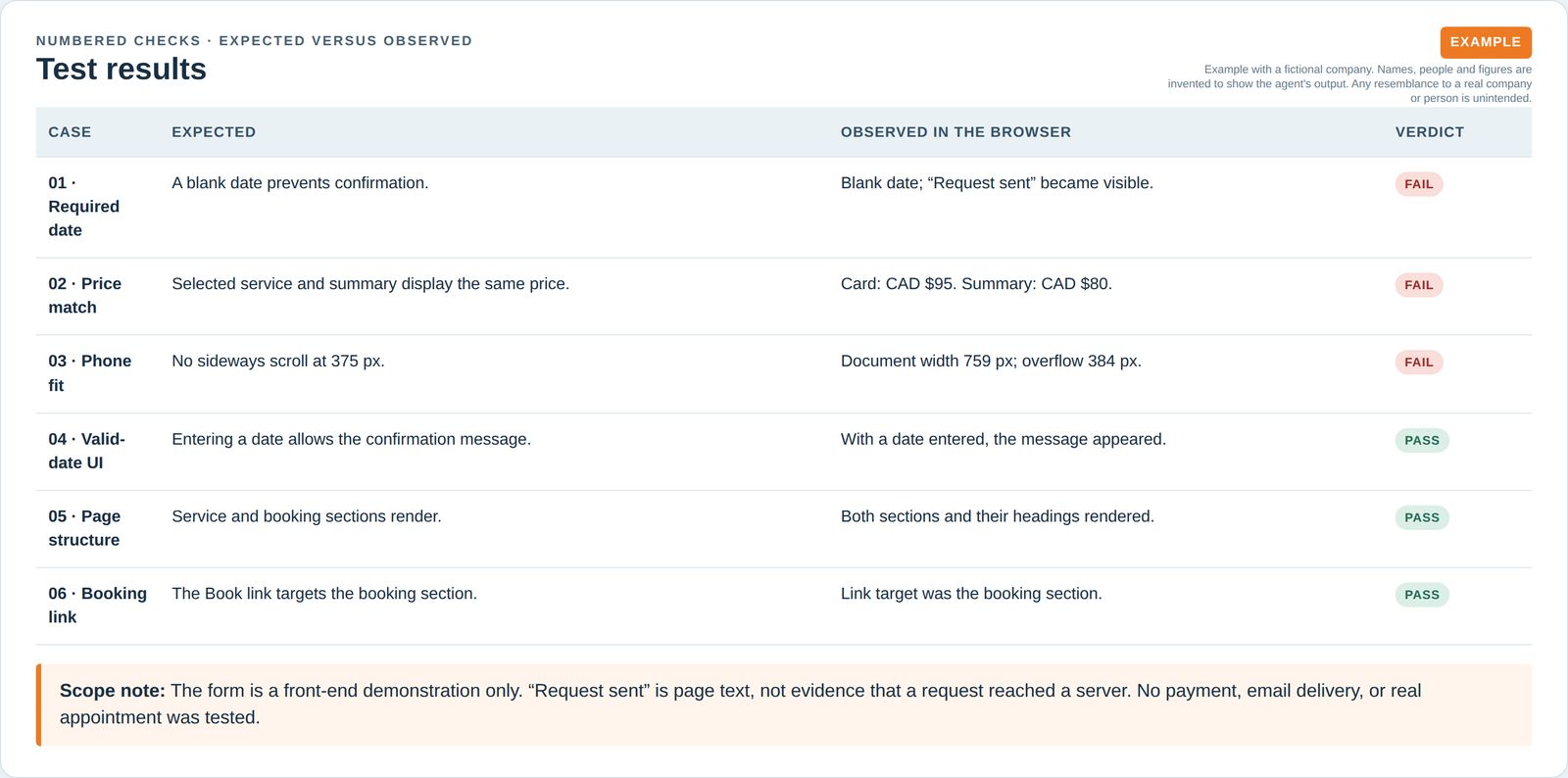Viewport: 1568px width, 778px height.
Task: Select case "05 · Page structure"
Action: pyautogui.click(x=84, y=528)
